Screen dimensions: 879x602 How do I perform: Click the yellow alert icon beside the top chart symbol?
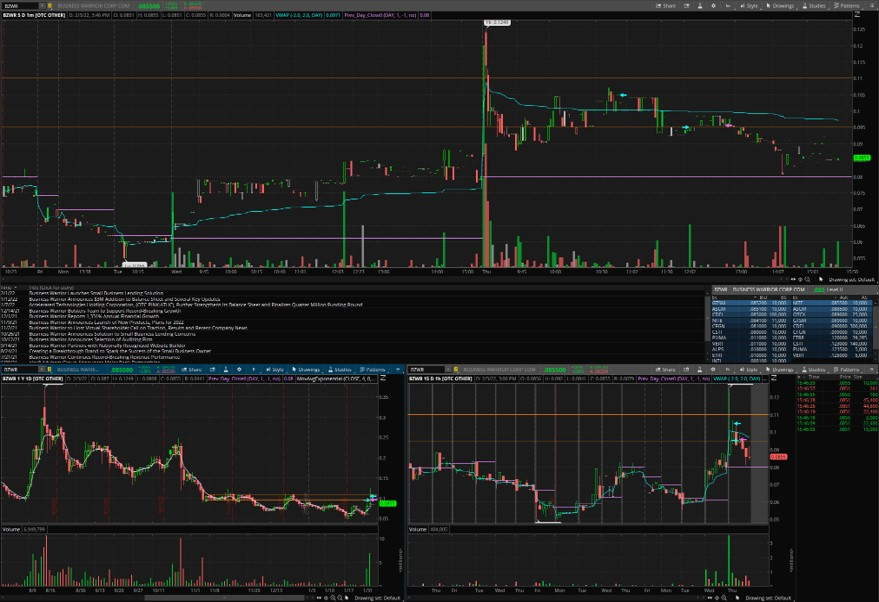[x=50, y=6]
